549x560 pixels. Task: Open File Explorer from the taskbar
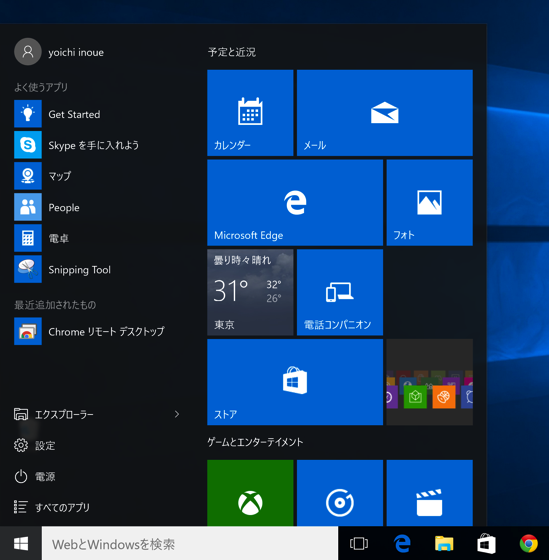point(444,544)
